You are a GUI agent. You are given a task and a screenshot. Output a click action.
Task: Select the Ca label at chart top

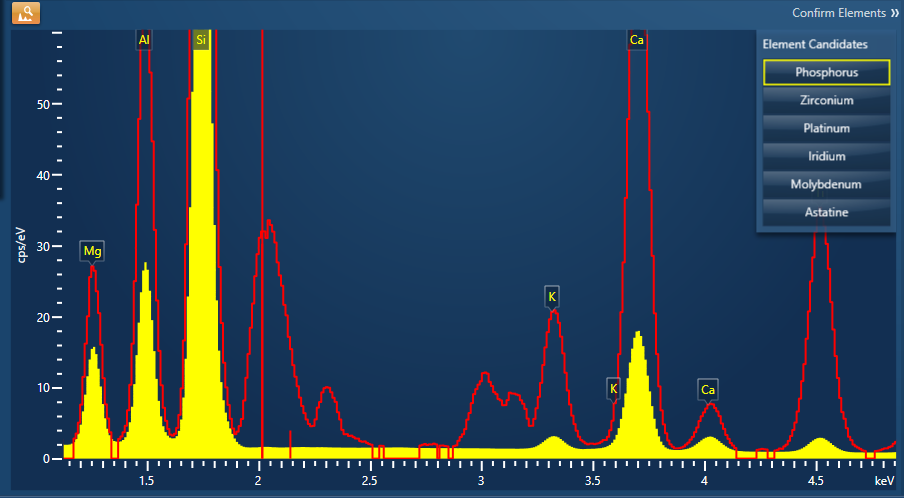(x=636, y=40)
